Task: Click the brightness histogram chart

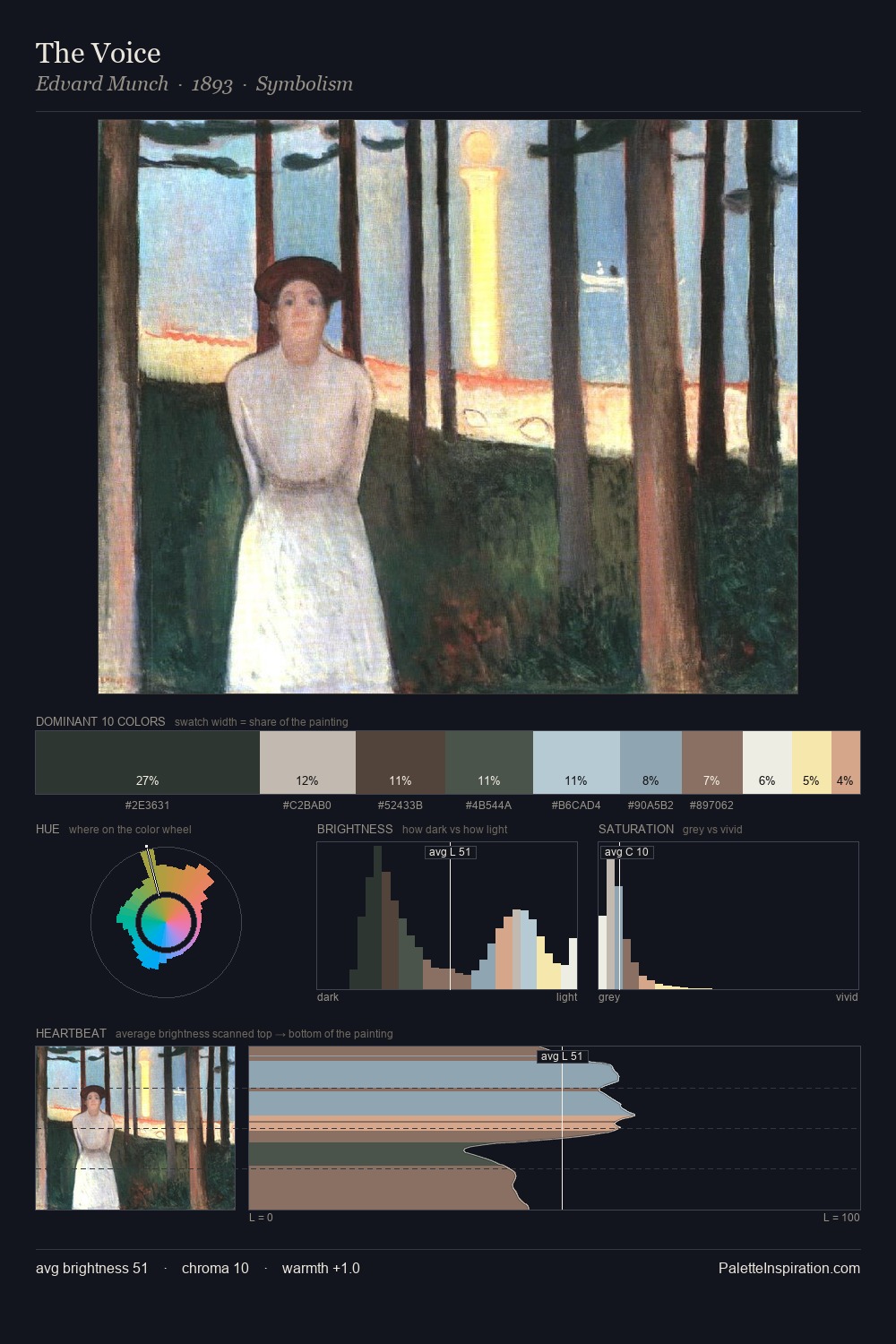Action: click(447, 916)
